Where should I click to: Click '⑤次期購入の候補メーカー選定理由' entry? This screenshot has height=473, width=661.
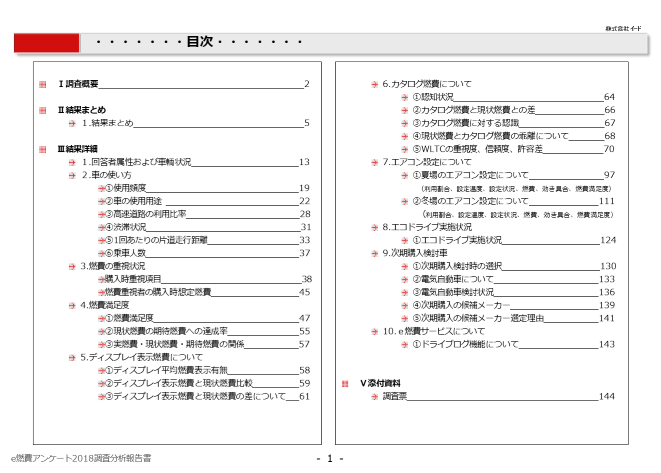478,318
